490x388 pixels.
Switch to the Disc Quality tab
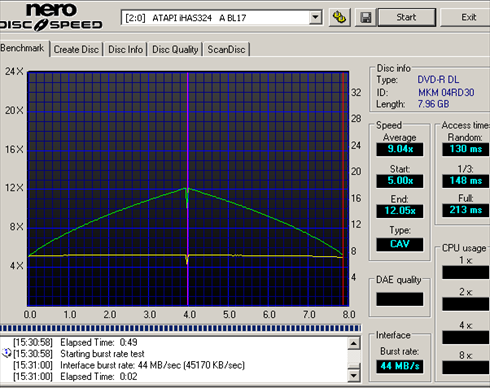175,49
